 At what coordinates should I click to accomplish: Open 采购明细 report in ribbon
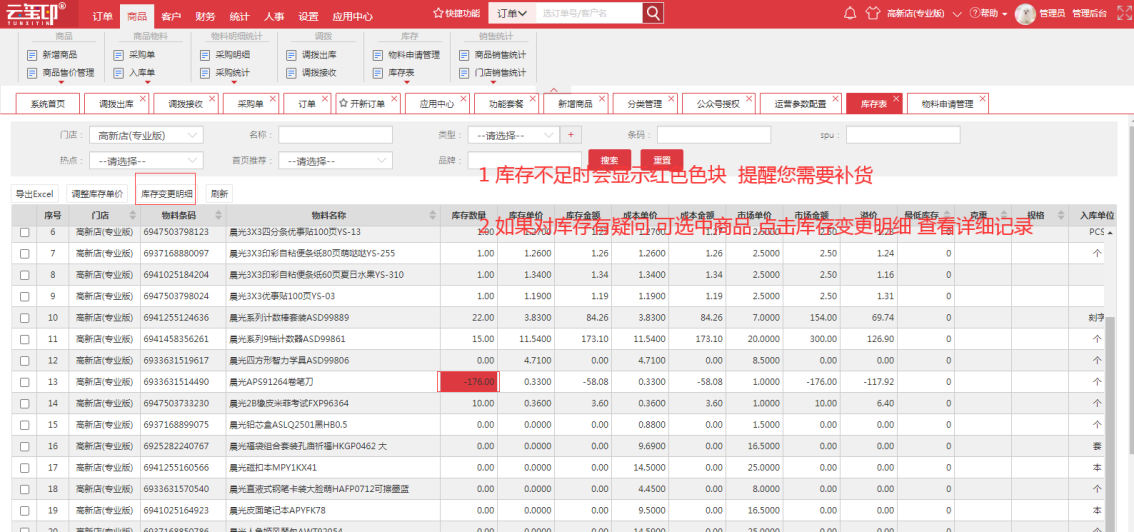[226, 55]
